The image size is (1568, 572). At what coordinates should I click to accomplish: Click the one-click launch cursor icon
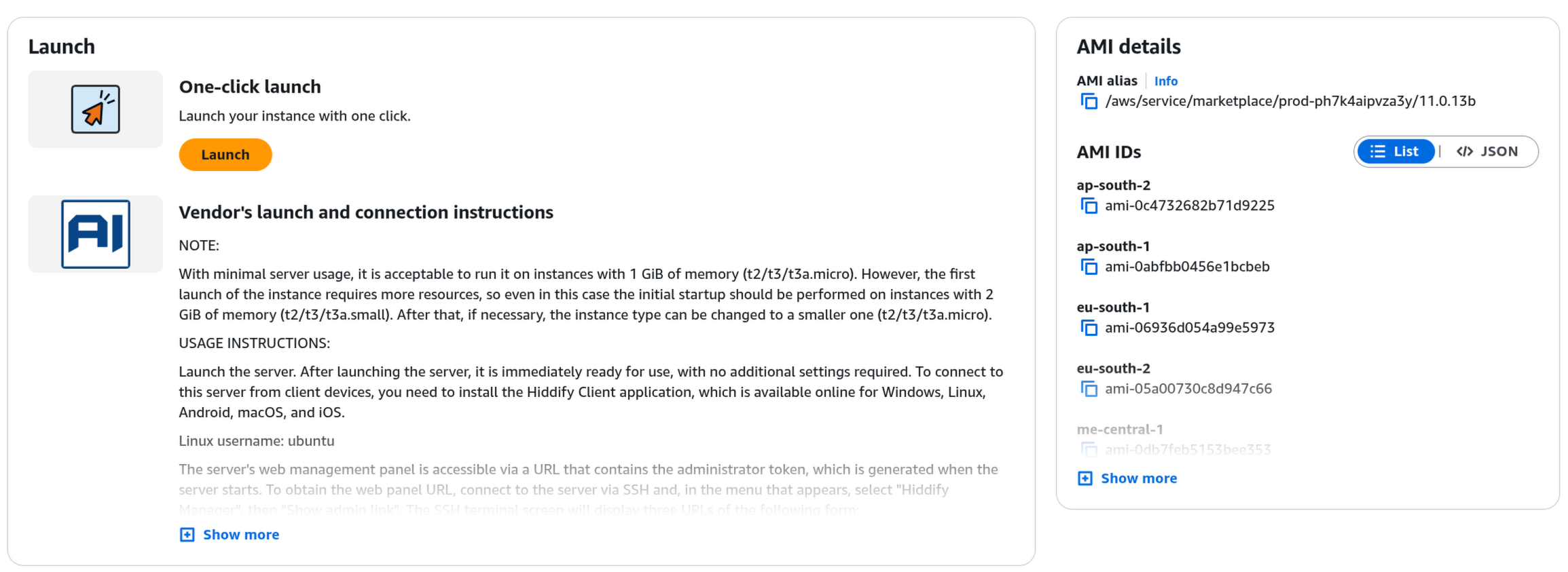pos(95,109)
